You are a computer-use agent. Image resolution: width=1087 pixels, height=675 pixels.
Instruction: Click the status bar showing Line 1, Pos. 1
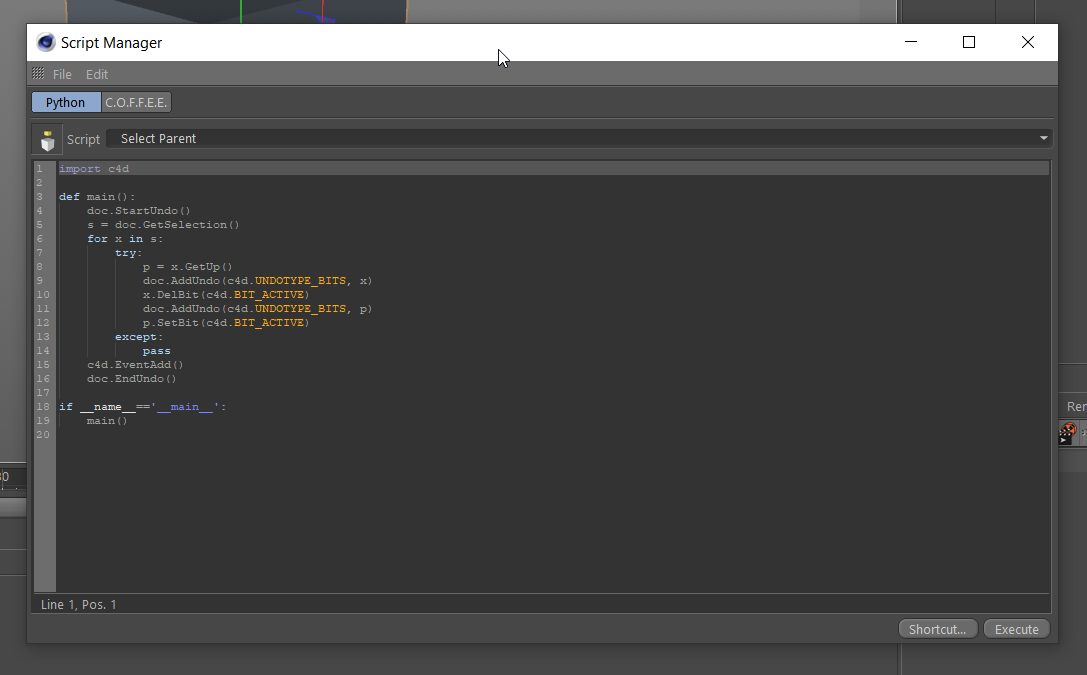(x=77, y=604)
